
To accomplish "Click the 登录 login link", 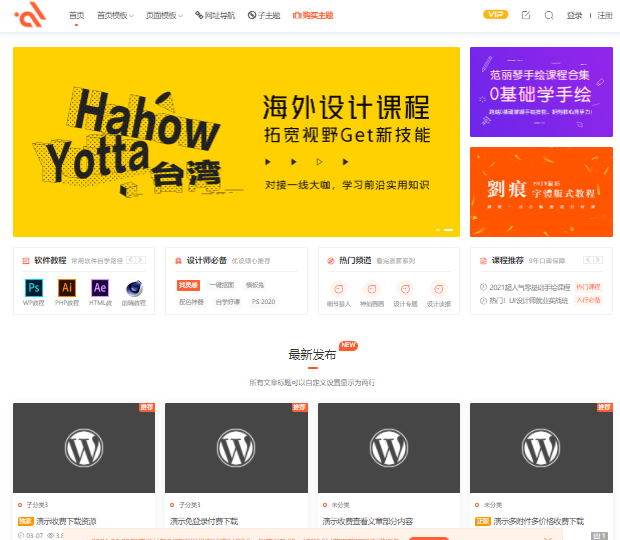I will pyautogui.click(x=574, y=15).
